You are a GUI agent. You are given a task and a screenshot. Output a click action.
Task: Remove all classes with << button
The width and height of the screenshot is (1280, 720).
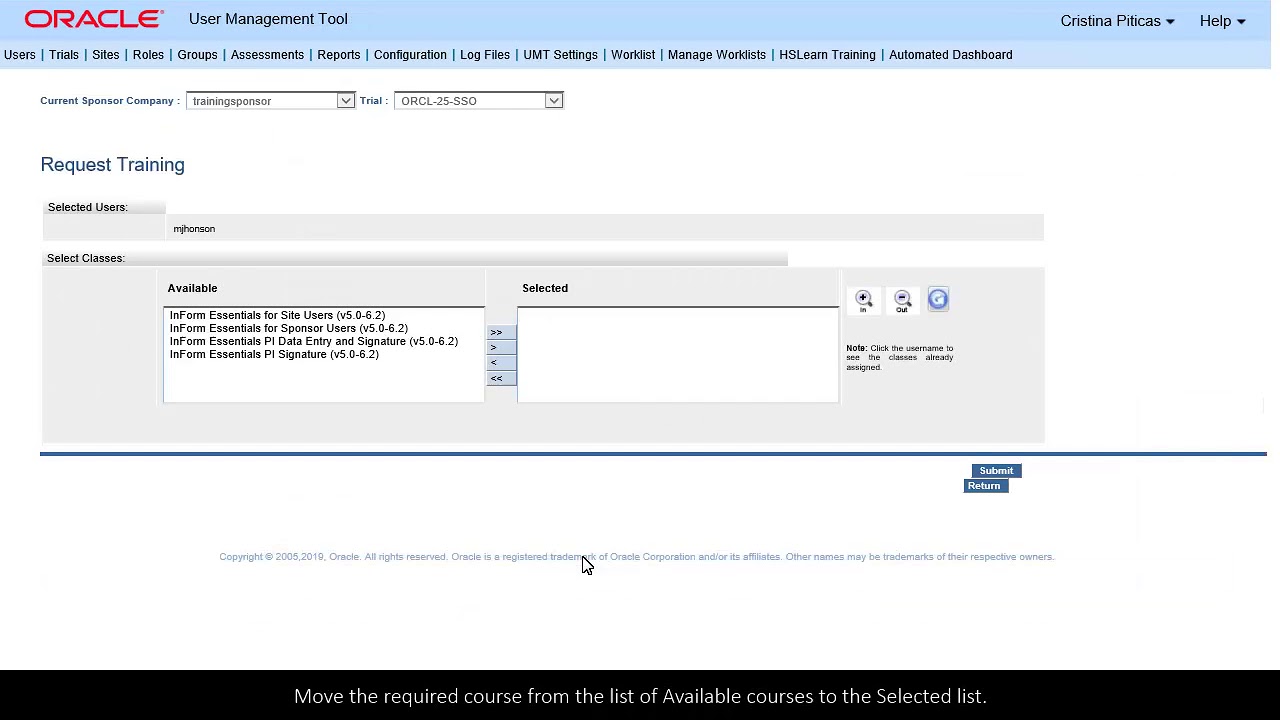click(x=501, y=378)
